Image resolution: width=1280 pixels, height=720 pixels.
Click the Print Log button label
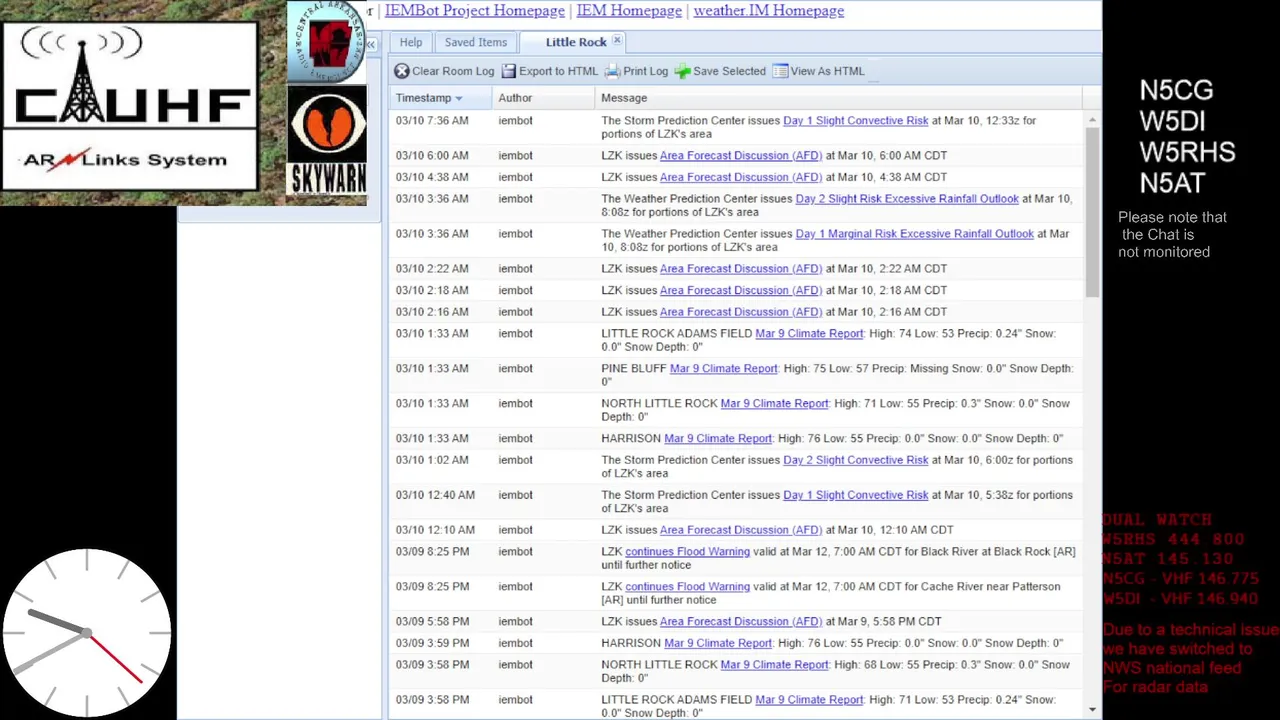coord(645,71)
